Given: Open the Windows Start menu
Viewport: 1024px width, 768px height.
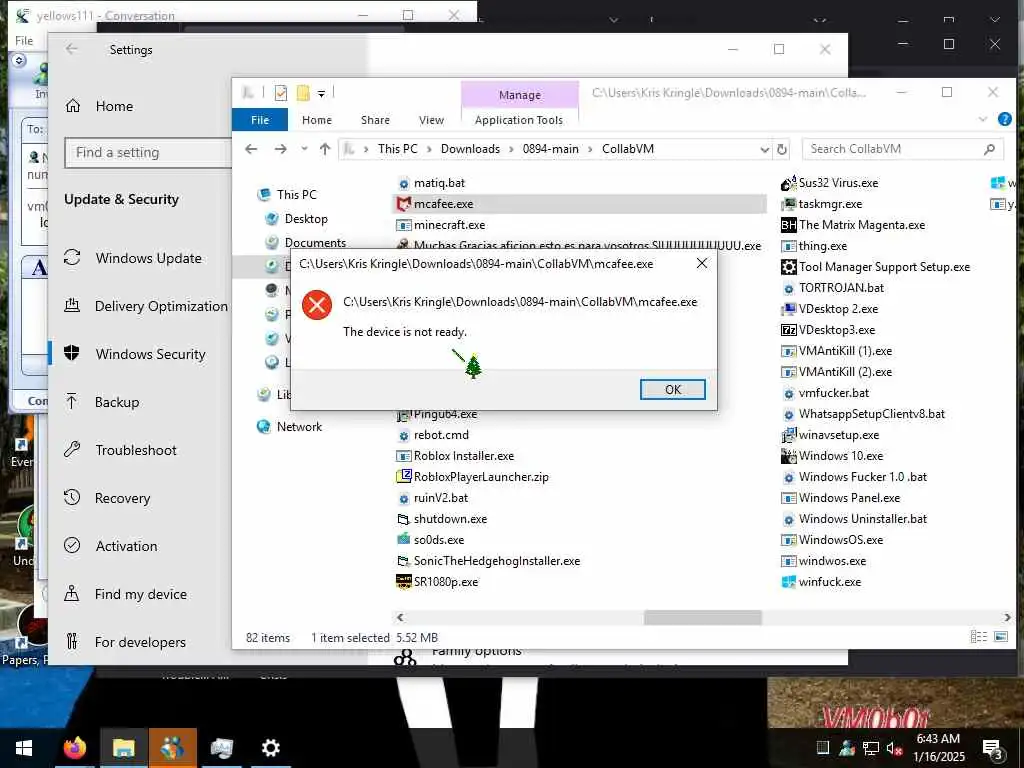Looking at the screenshot, I should click(24, 748).
